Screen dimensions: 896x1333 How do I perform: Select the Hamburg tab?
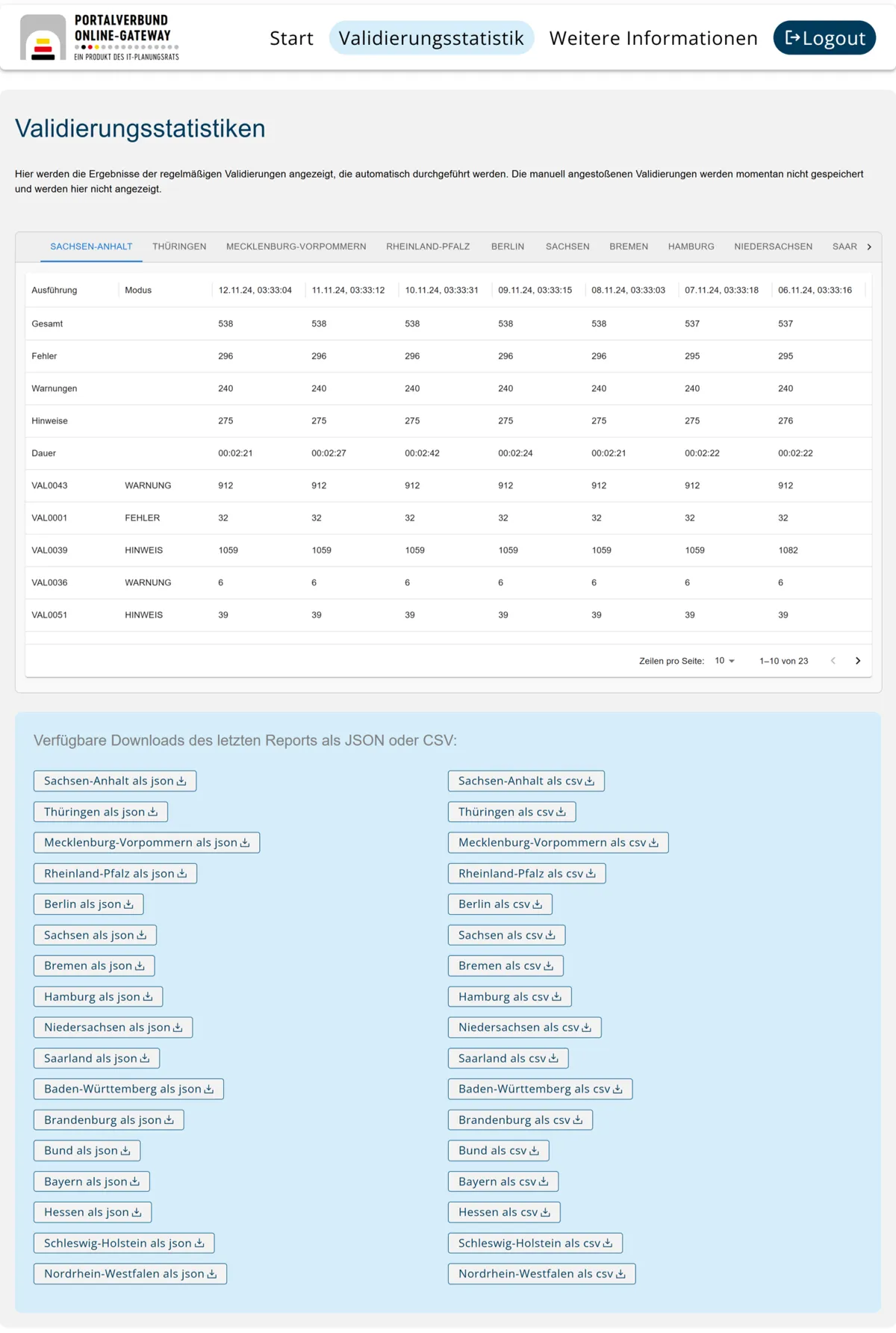tap(691, 246)
